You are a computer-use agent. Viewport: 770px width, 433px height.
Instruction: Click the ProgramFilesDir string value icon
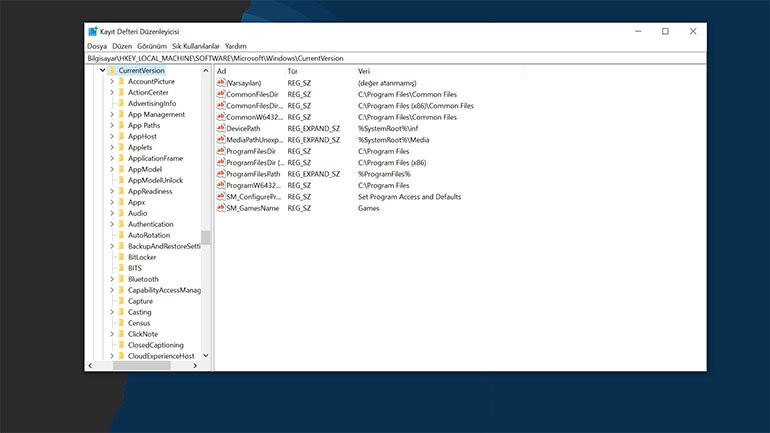[x=221, y=151]
